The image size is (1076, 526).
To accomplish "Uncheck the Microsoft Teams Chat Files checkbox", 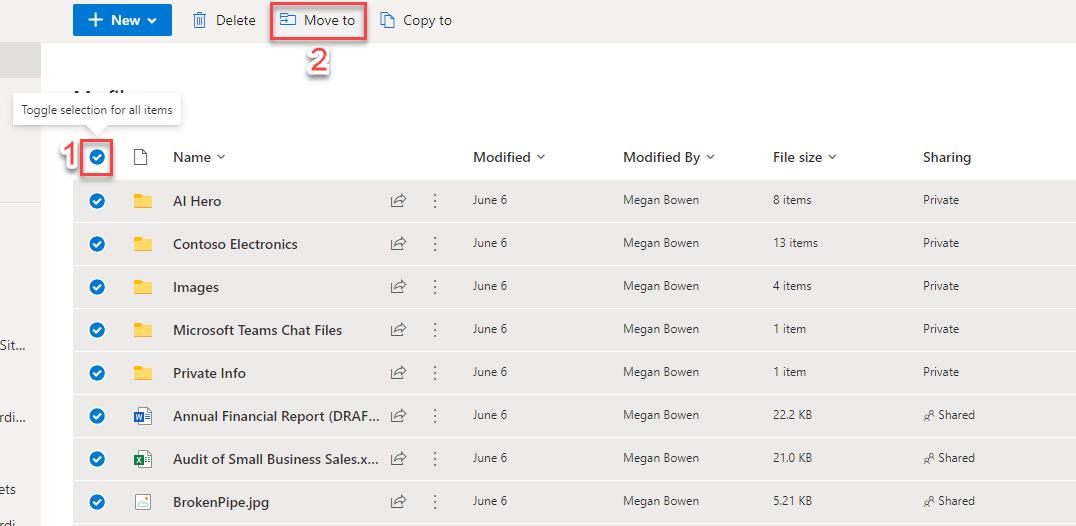I will pyautogui.click(x=97, y=330).
